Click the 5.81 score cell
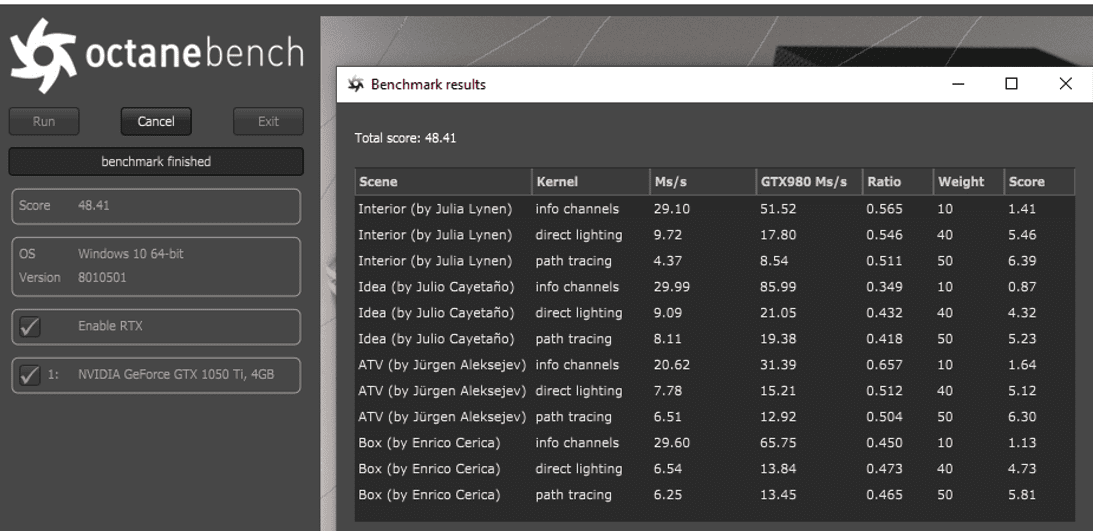 click(x=1022, y=495)
